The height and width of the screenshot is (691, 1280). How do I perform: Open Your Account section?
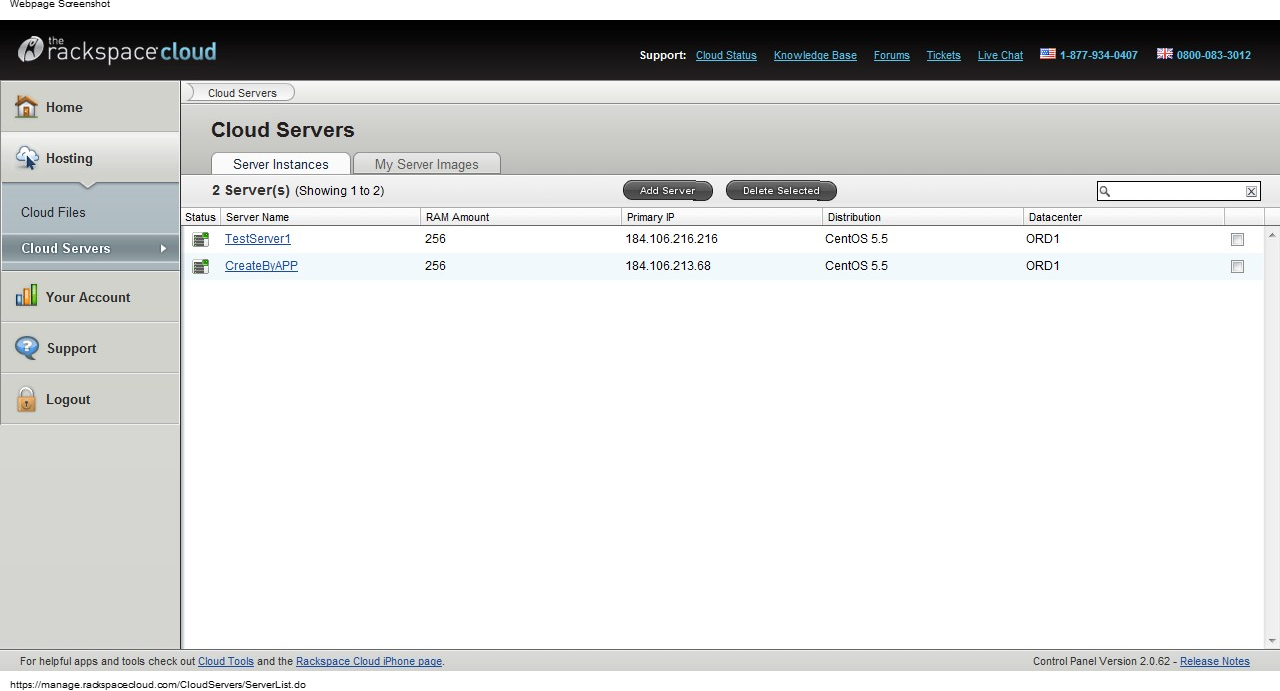click(x=90, y=297)
